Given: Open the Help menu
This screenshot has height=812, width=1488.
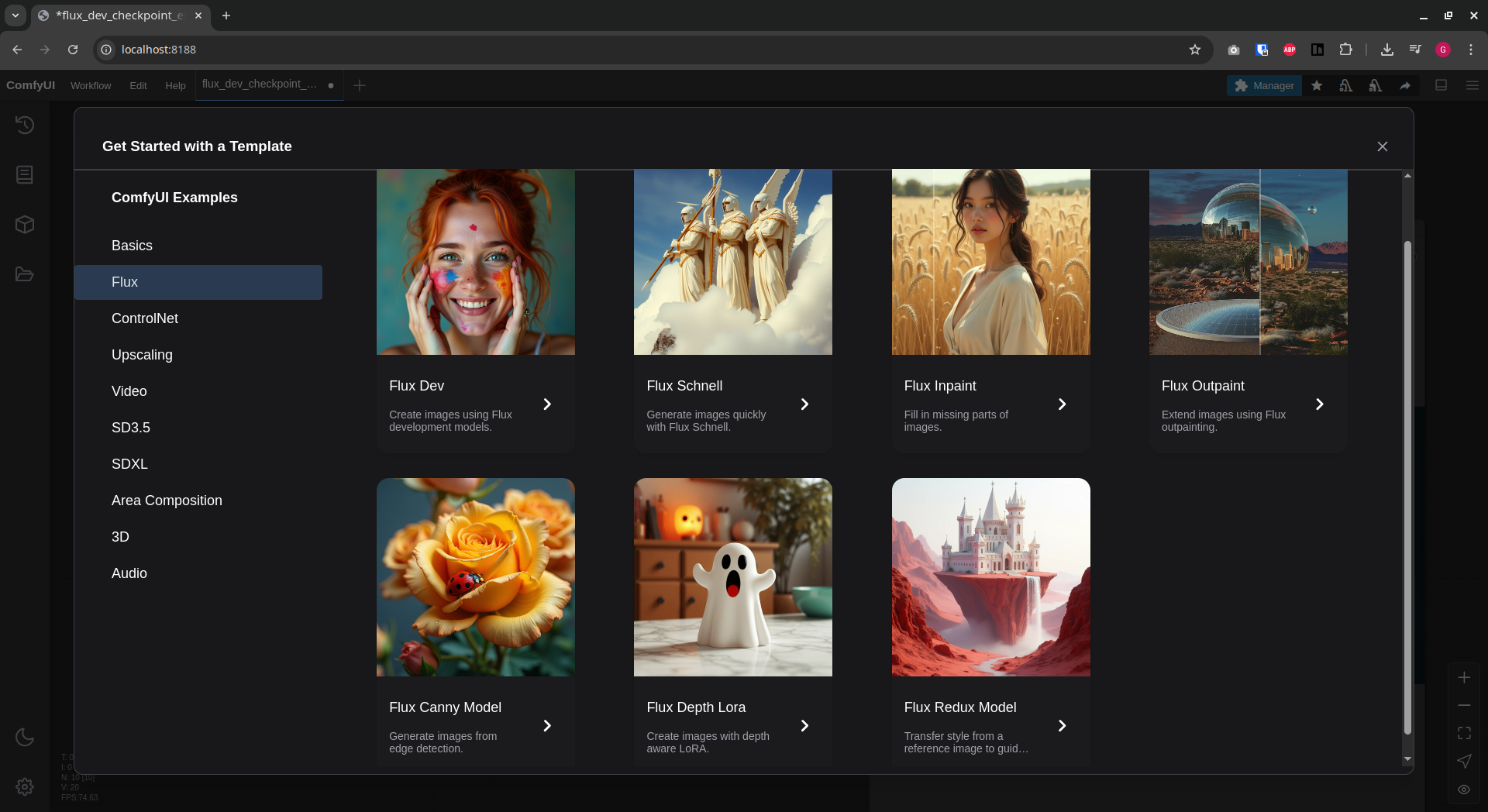Looking at the screenshot, I should click(175, 85).
